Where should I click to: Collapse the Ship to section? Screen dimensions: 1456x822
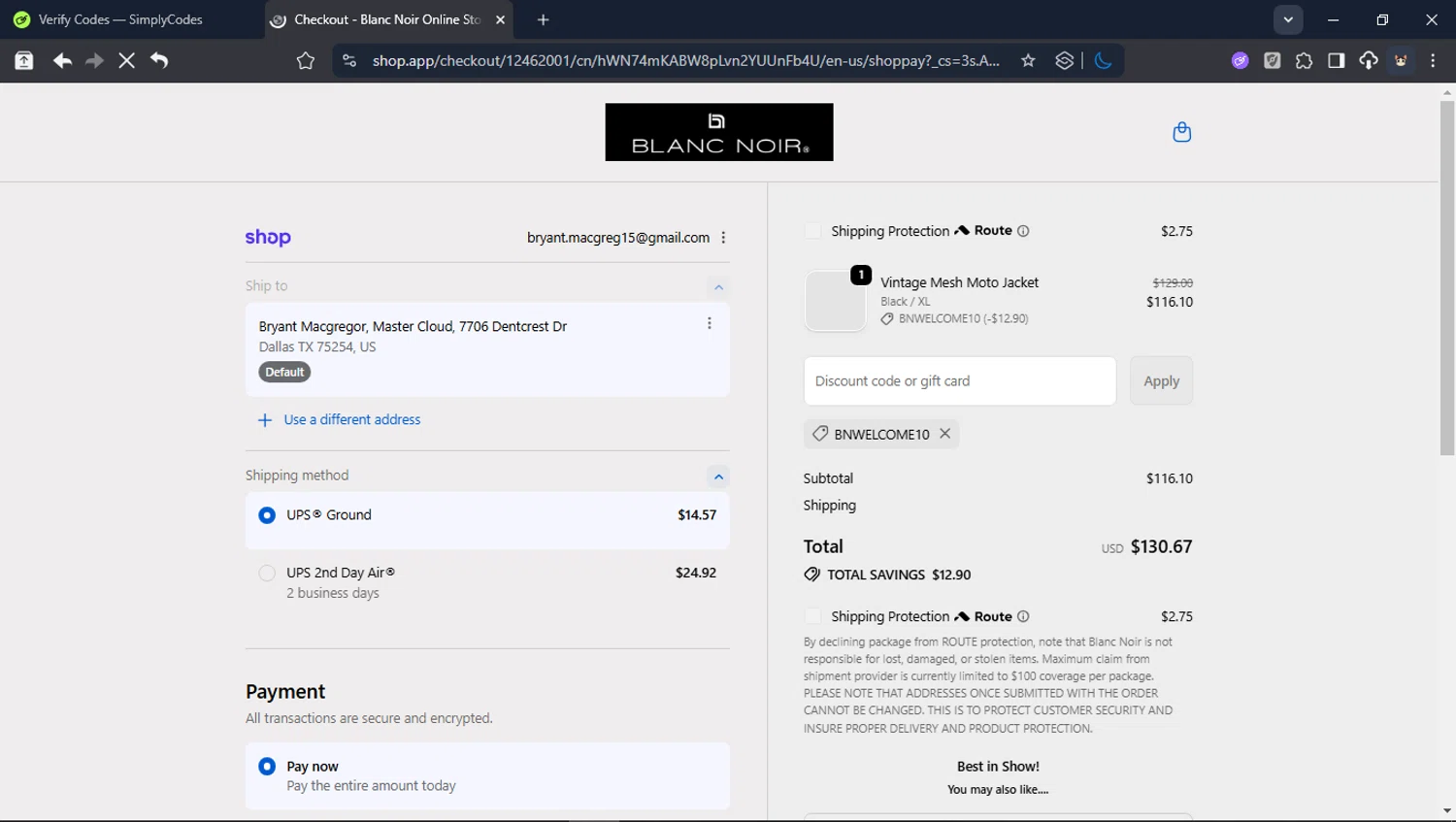coord(718,286)
